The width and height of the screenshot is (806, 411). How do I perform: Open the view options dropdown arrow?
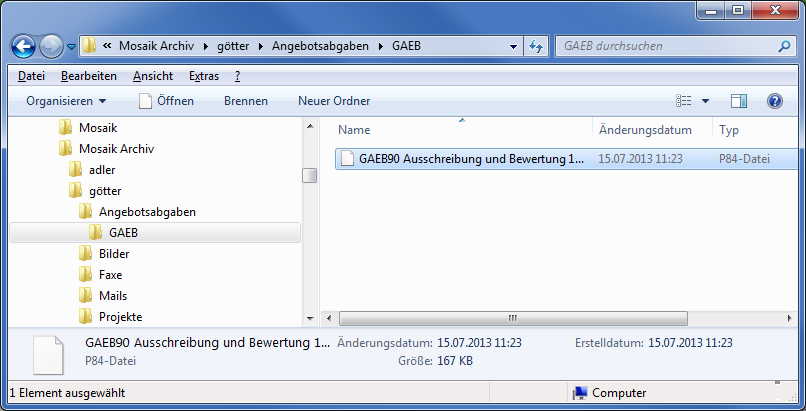click(705, 101)
